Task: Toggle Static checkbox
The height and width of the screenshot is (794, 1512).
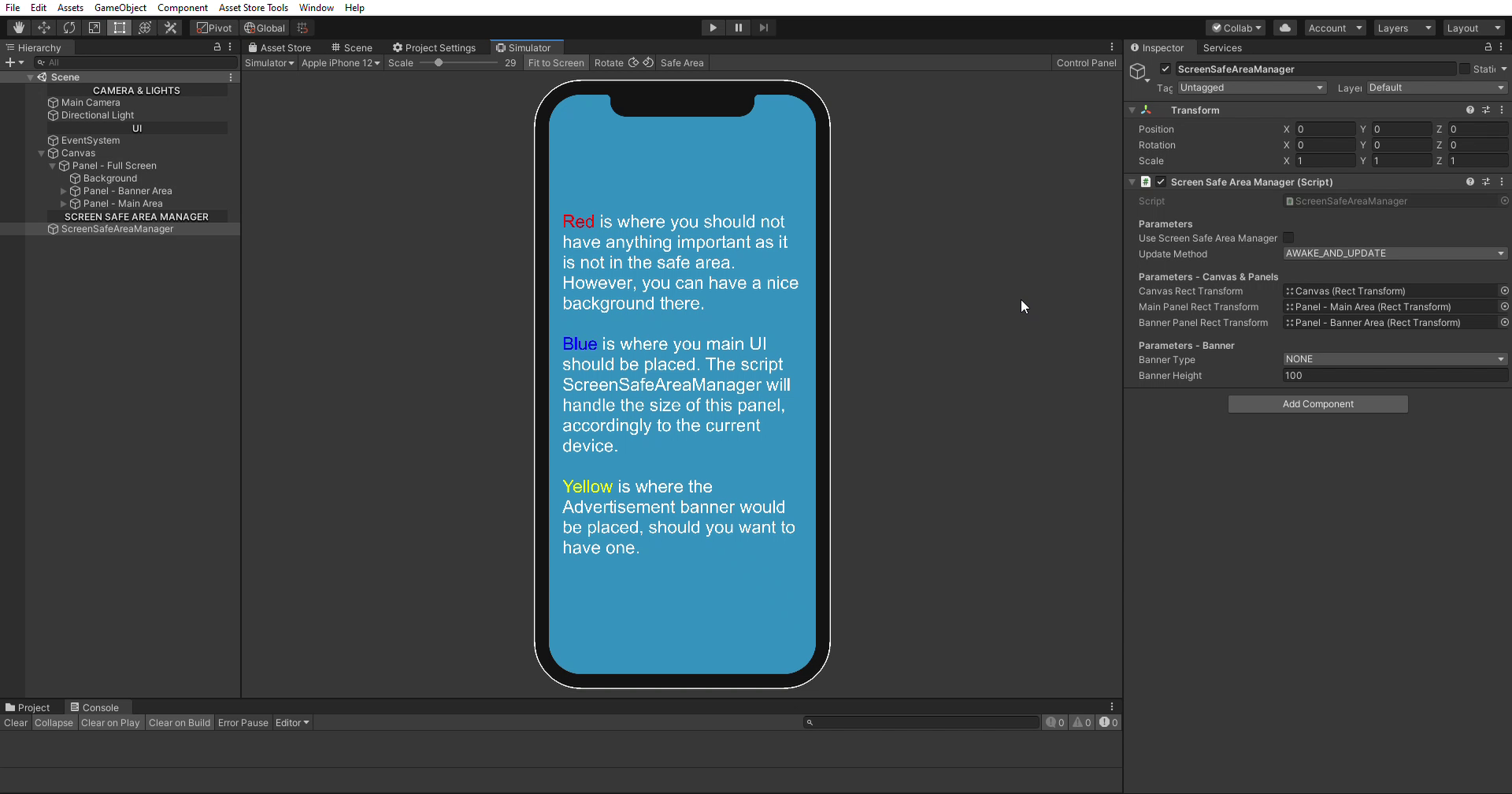Action: point(1465,69)
